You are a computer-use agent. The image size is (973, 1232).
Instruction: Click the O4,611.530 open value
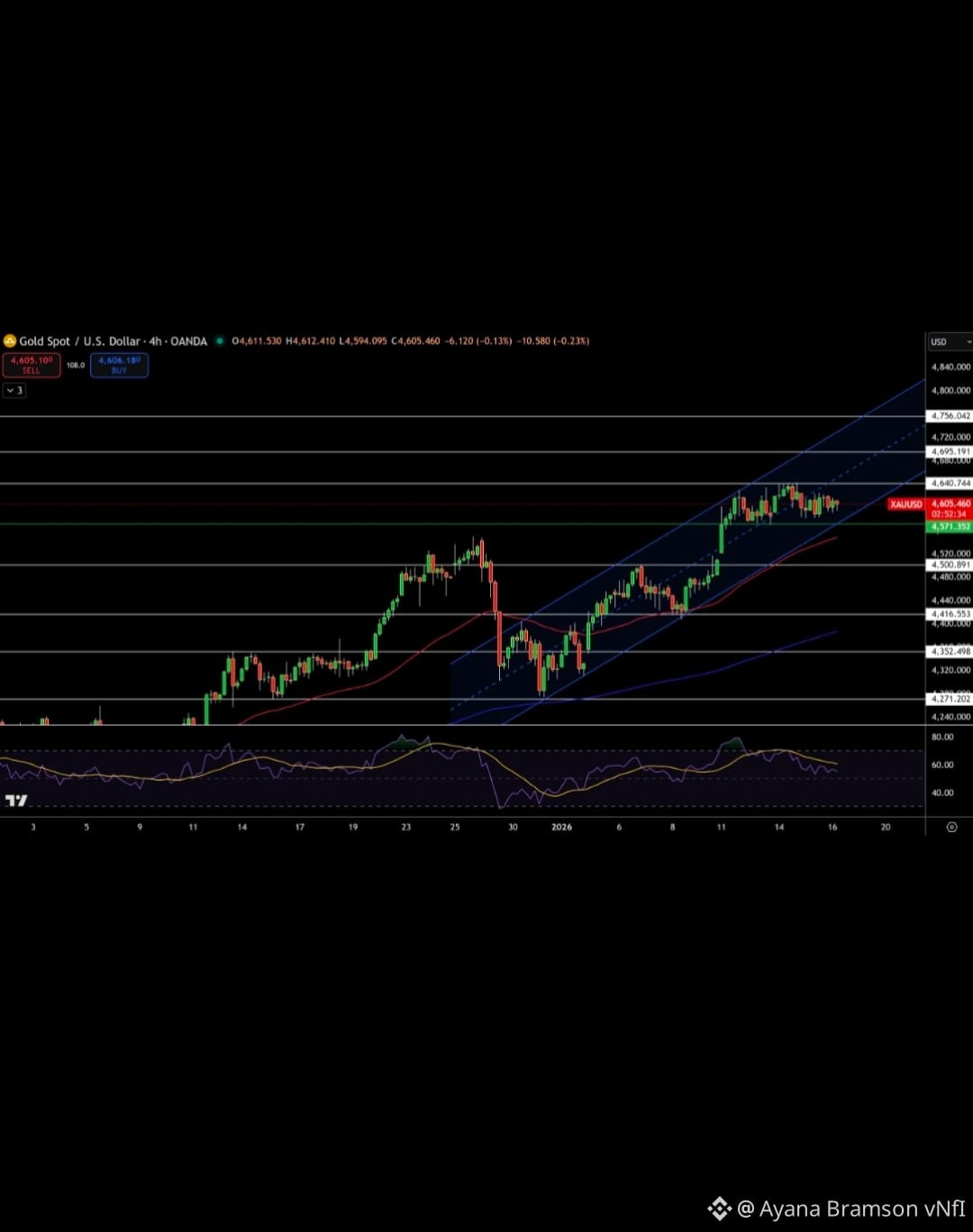[x=257, y=341]
